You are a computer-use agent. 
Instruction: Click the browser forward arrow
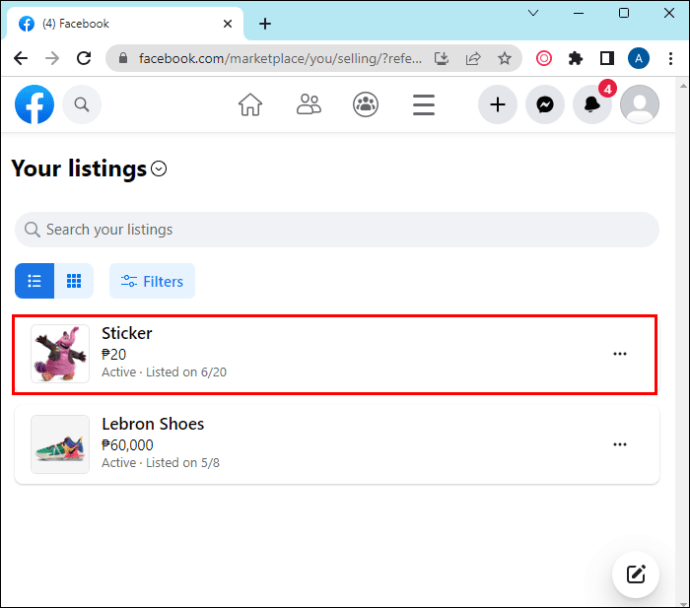(52, 58)
